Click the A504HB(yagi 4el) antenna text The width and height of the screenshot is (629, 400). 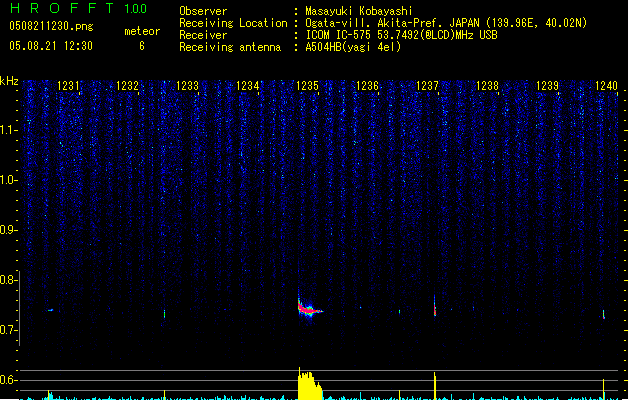click(x=353, y=47)
